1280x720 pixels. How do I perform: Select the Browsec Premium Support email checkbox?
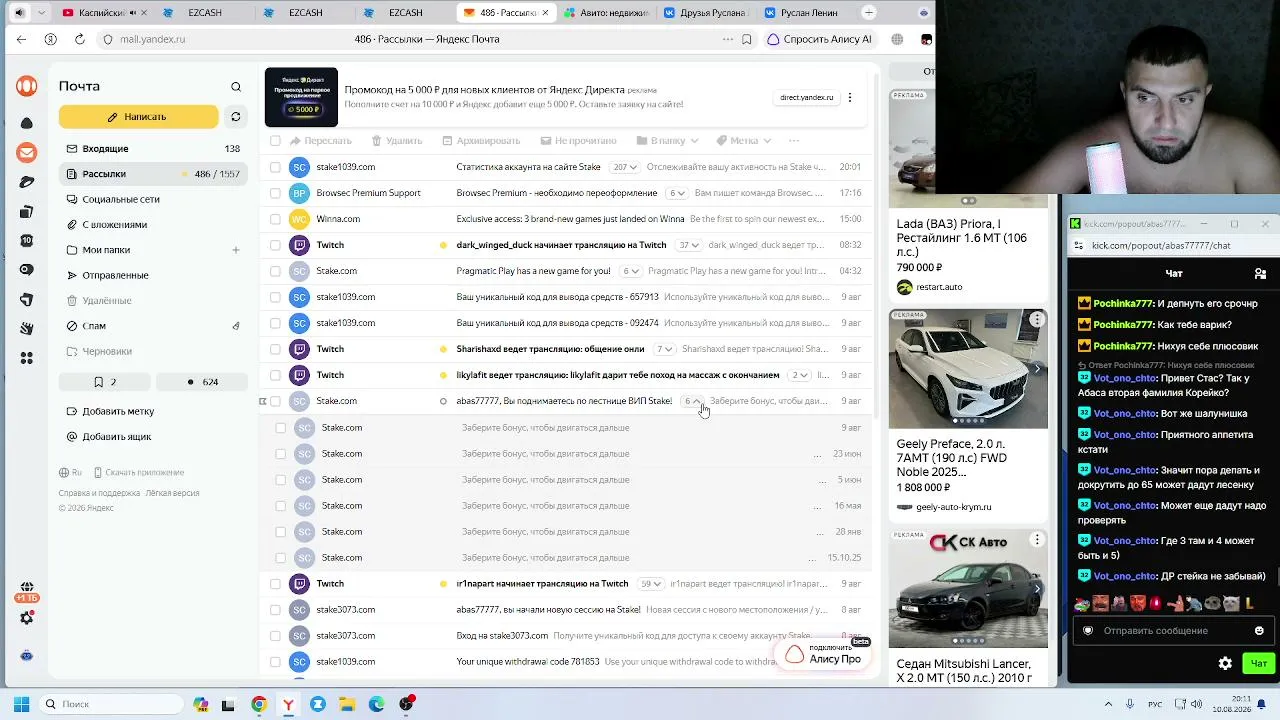point(275,193)
